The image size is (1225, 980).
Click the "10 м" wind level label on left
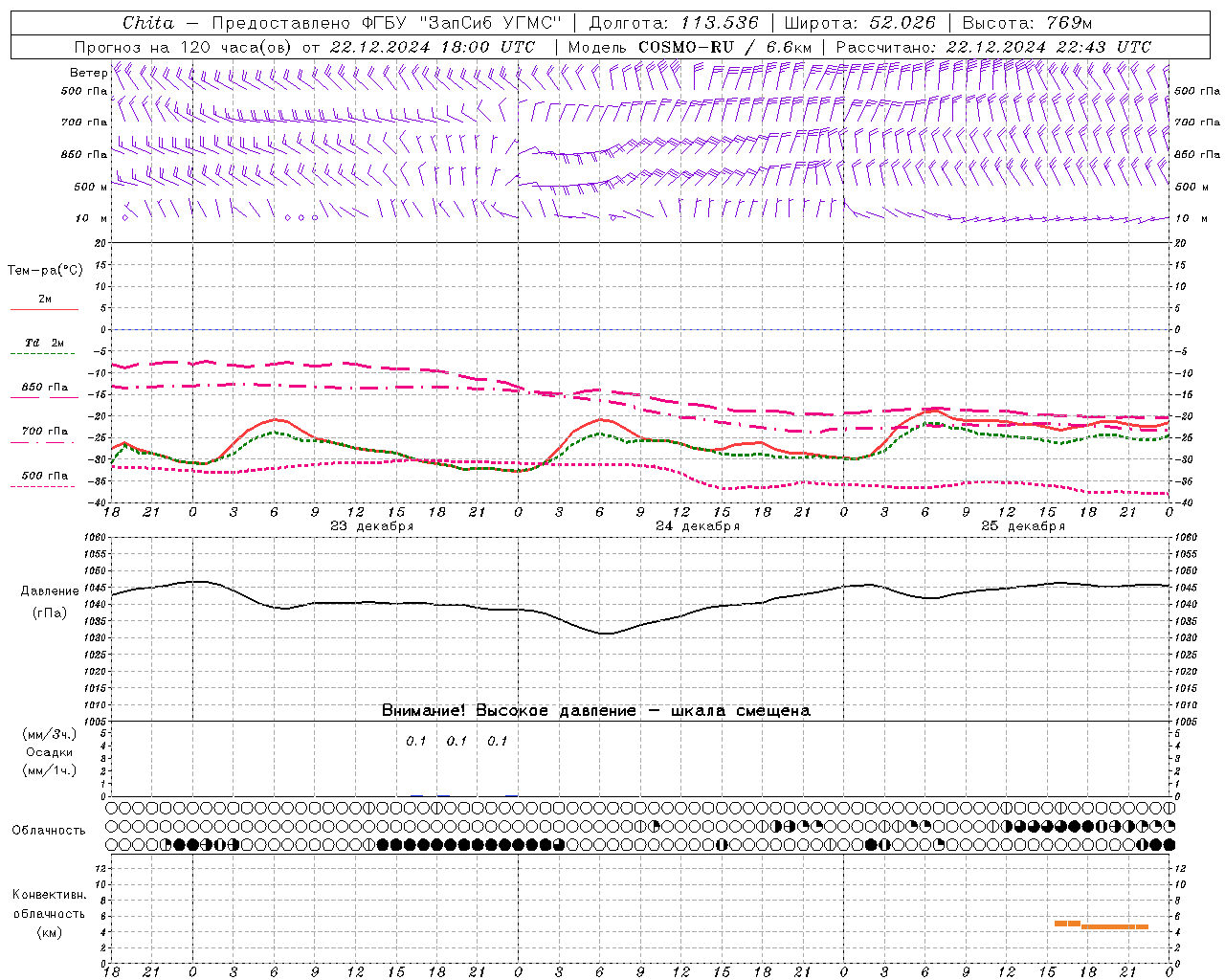(x=92, y=218)
